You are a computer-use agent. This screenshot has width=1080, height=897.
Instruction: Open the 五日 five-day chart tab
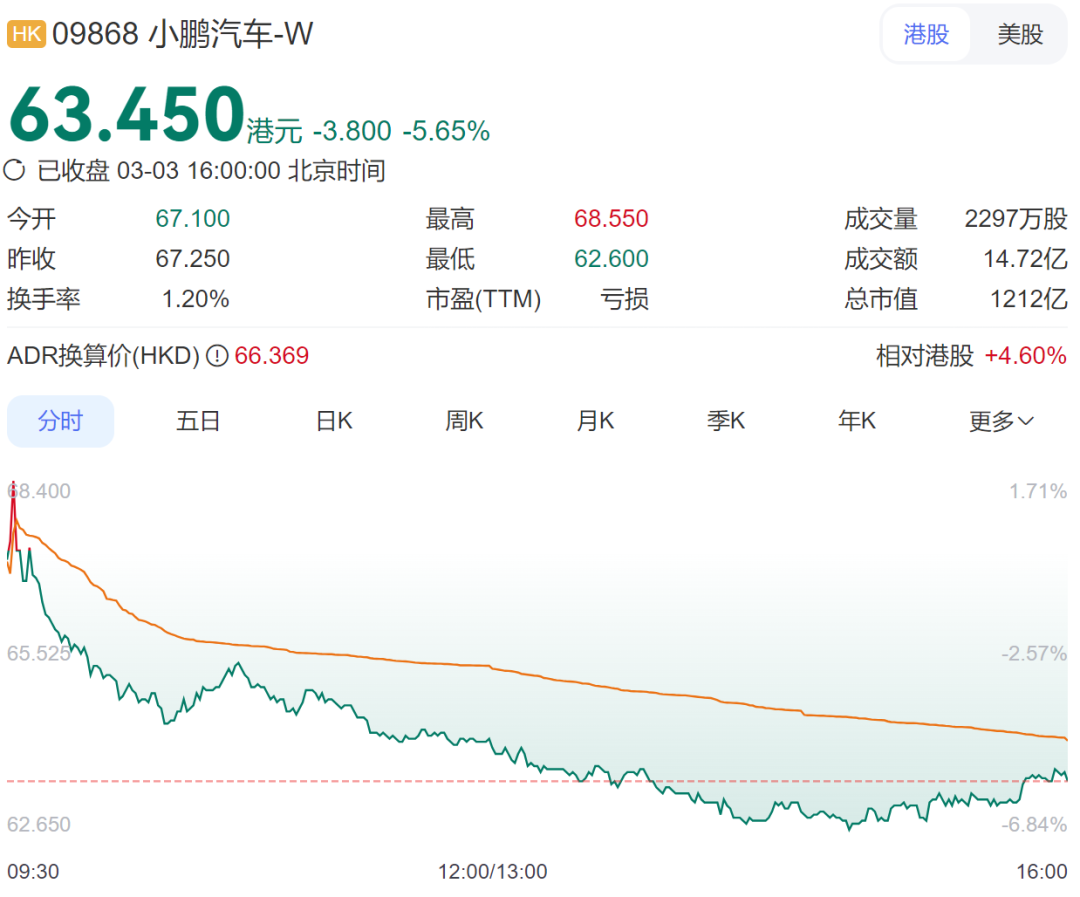tap(197, 421)
